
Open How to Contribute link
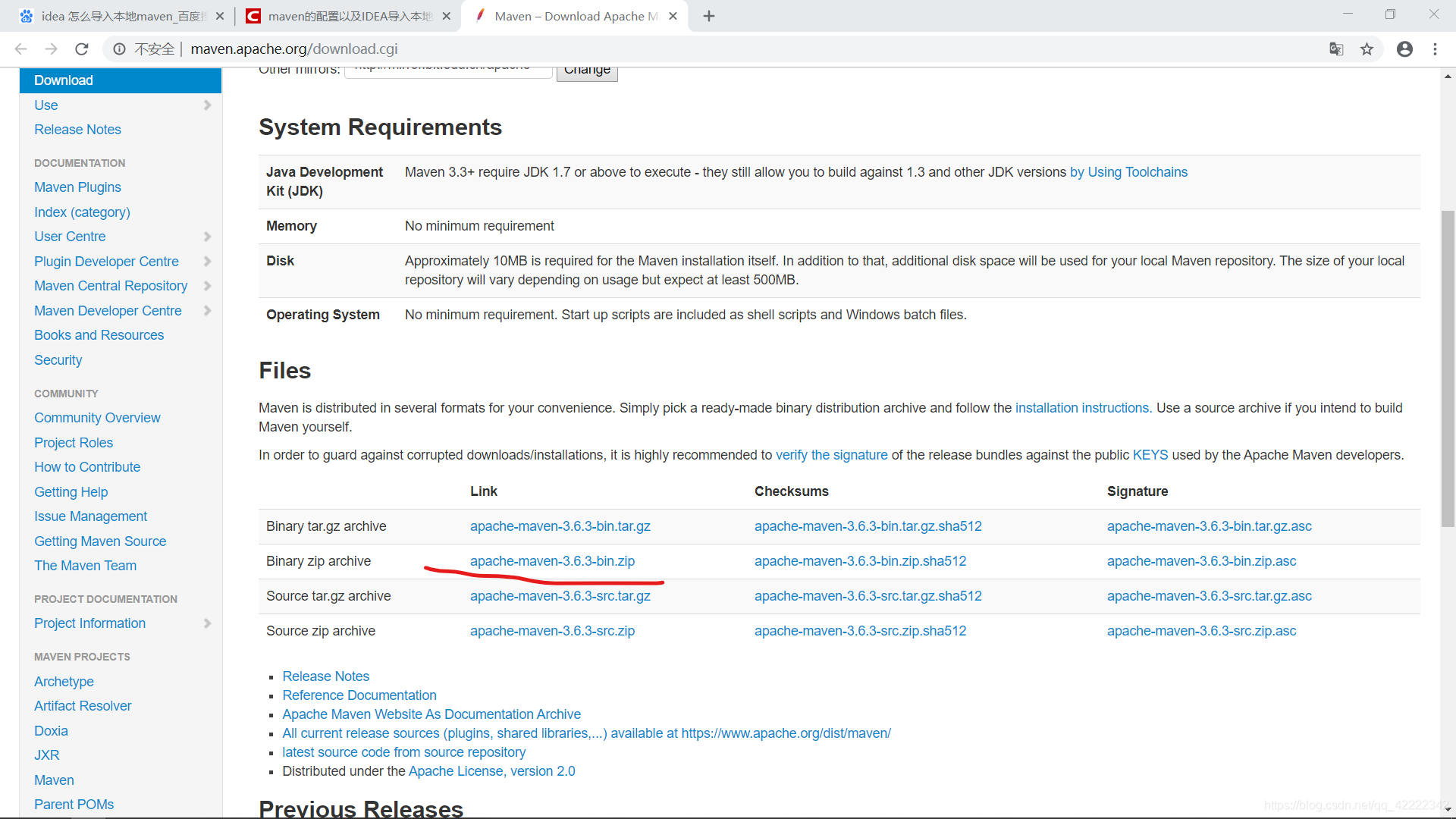[87, 467]
